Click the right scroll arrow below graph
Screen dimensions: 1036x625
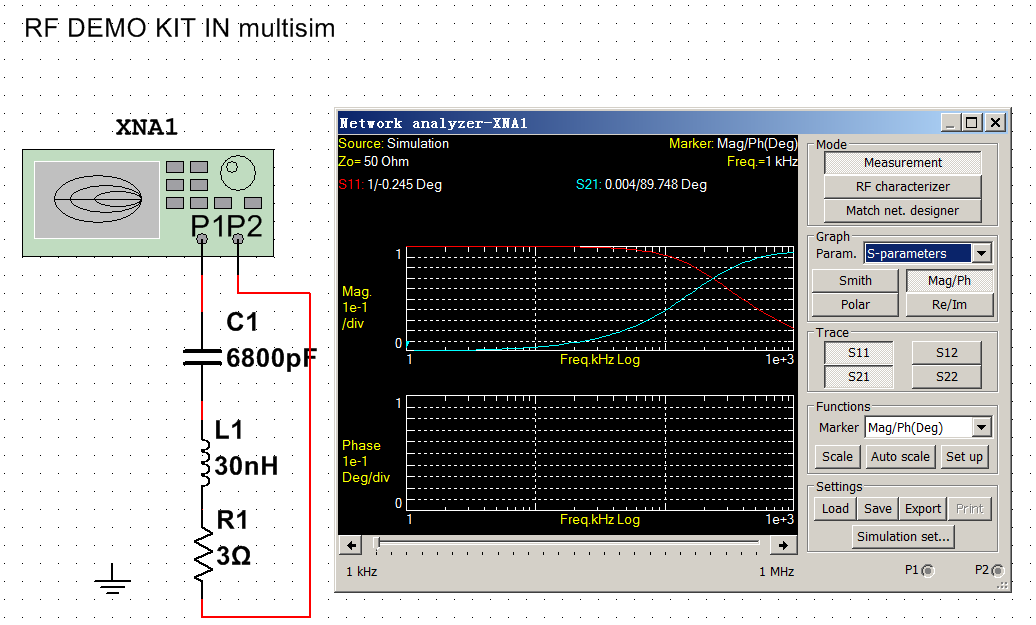click(784, 545)
